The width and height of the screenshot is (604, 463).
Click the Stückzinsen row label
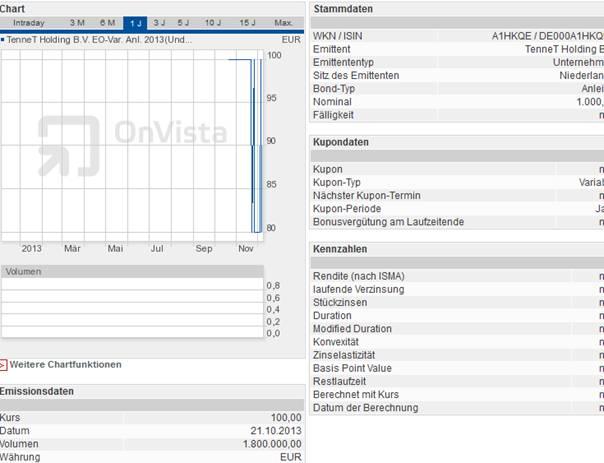(340, 302)
